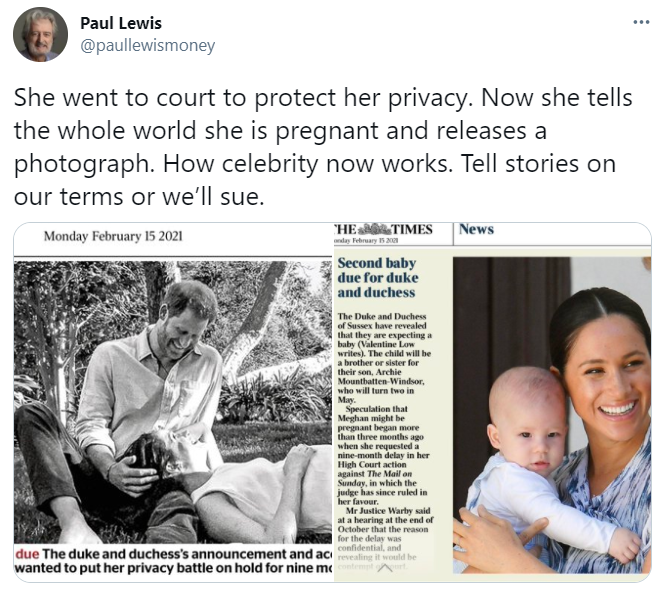Viewport: 666px width, 593px height.
Task: Open the tweet's more options menu
Action: coord(641,22)
